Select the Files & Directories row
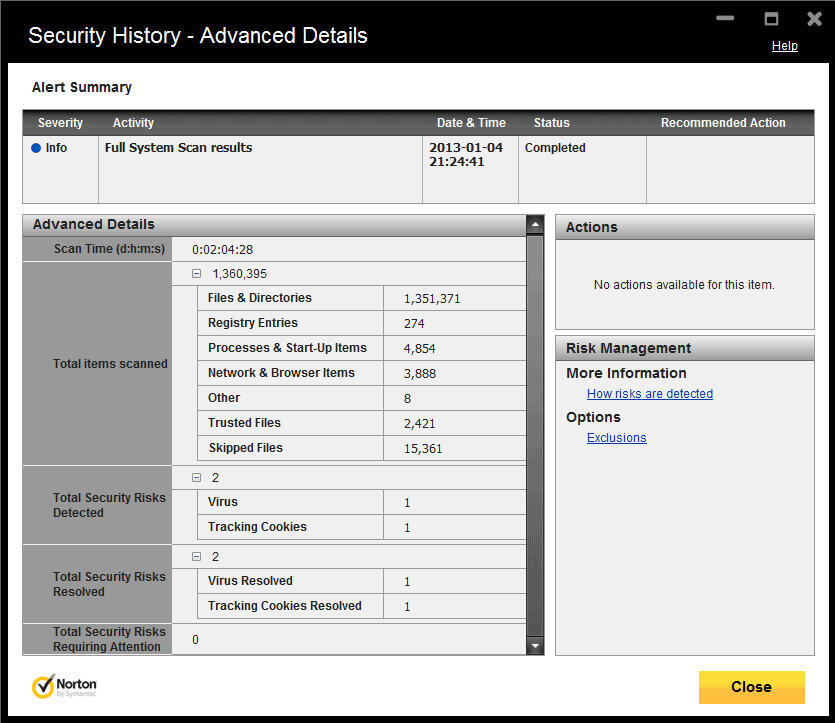 (362, 298)
